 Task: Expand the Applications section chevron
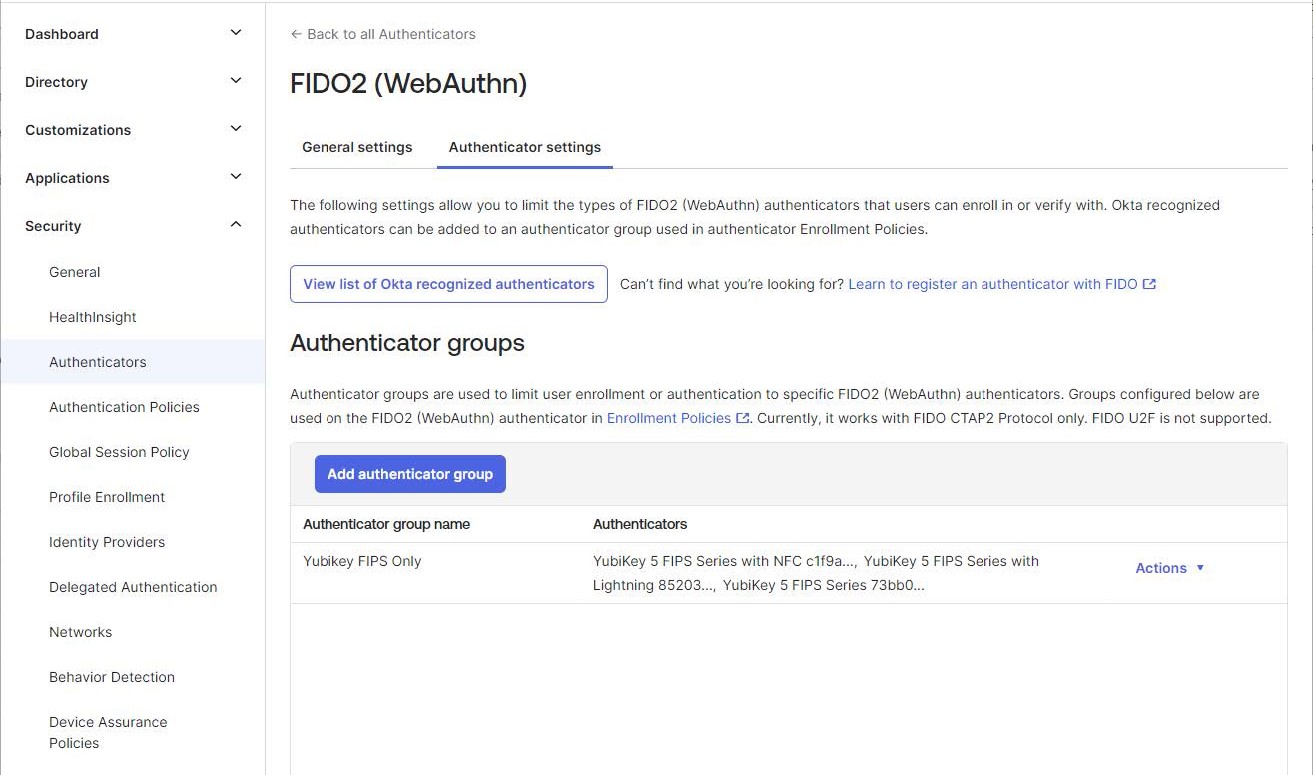click(x=236, y=177)
